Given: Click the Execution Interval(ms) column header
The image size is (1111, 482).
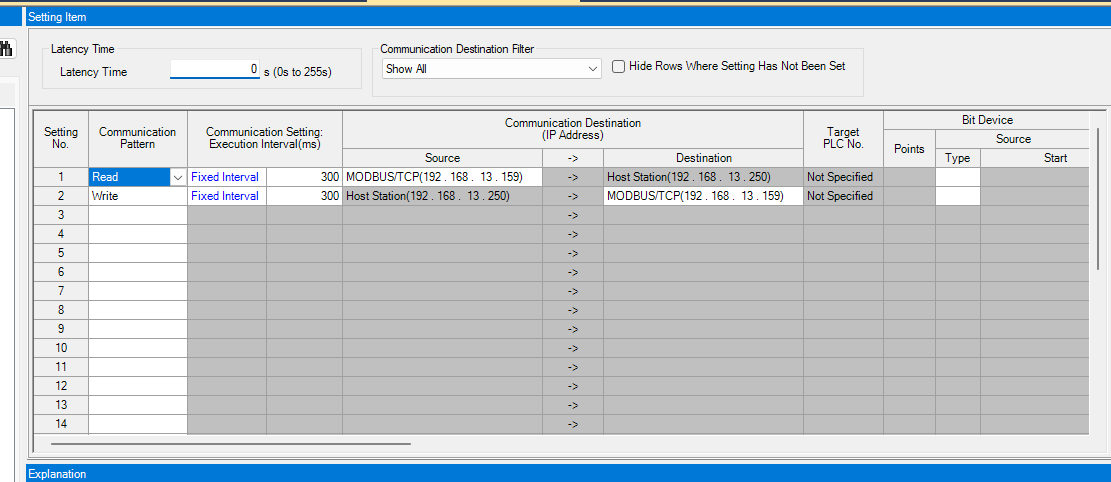Looking at the screenshot, I should [265, 138].
